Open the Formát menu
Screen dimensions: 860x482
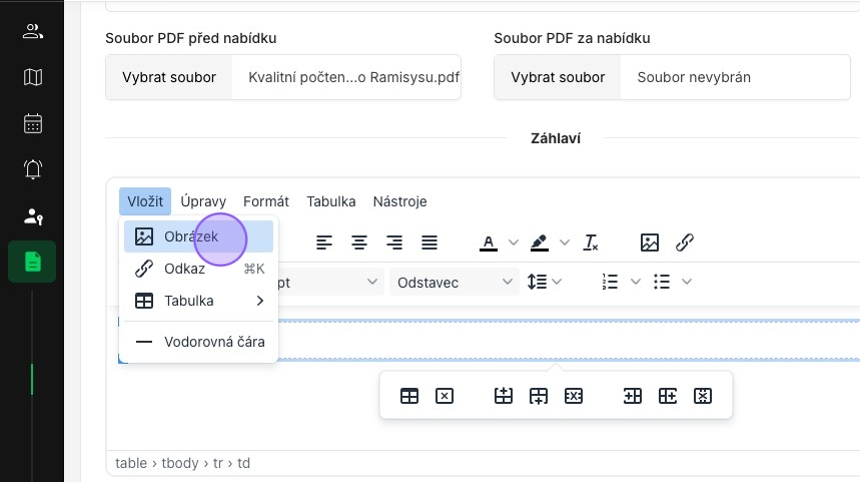[266, 201]
